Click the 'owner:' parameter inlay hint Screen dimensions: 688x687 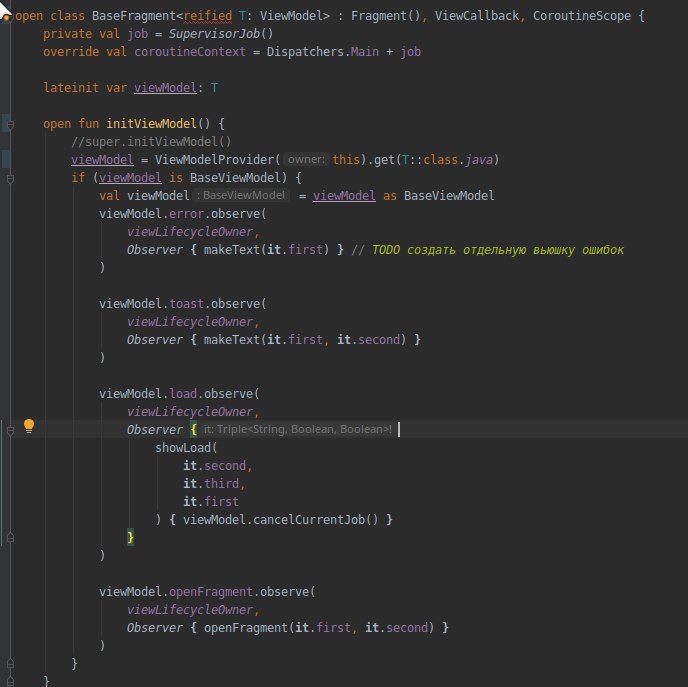pos(306,160)
